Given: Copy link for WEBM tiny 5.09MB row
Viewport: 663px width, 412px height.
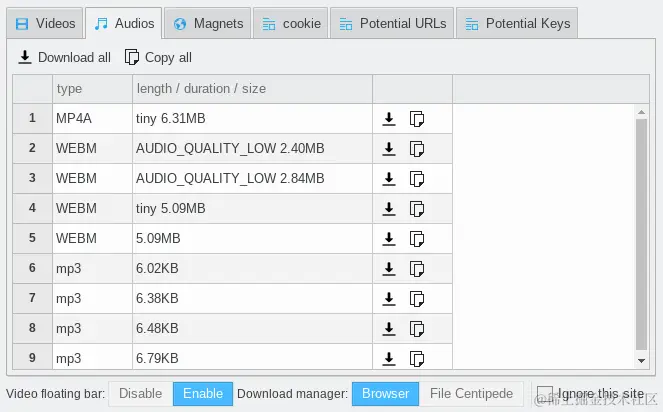Looking at the screenshot, I should click(417, 209).
